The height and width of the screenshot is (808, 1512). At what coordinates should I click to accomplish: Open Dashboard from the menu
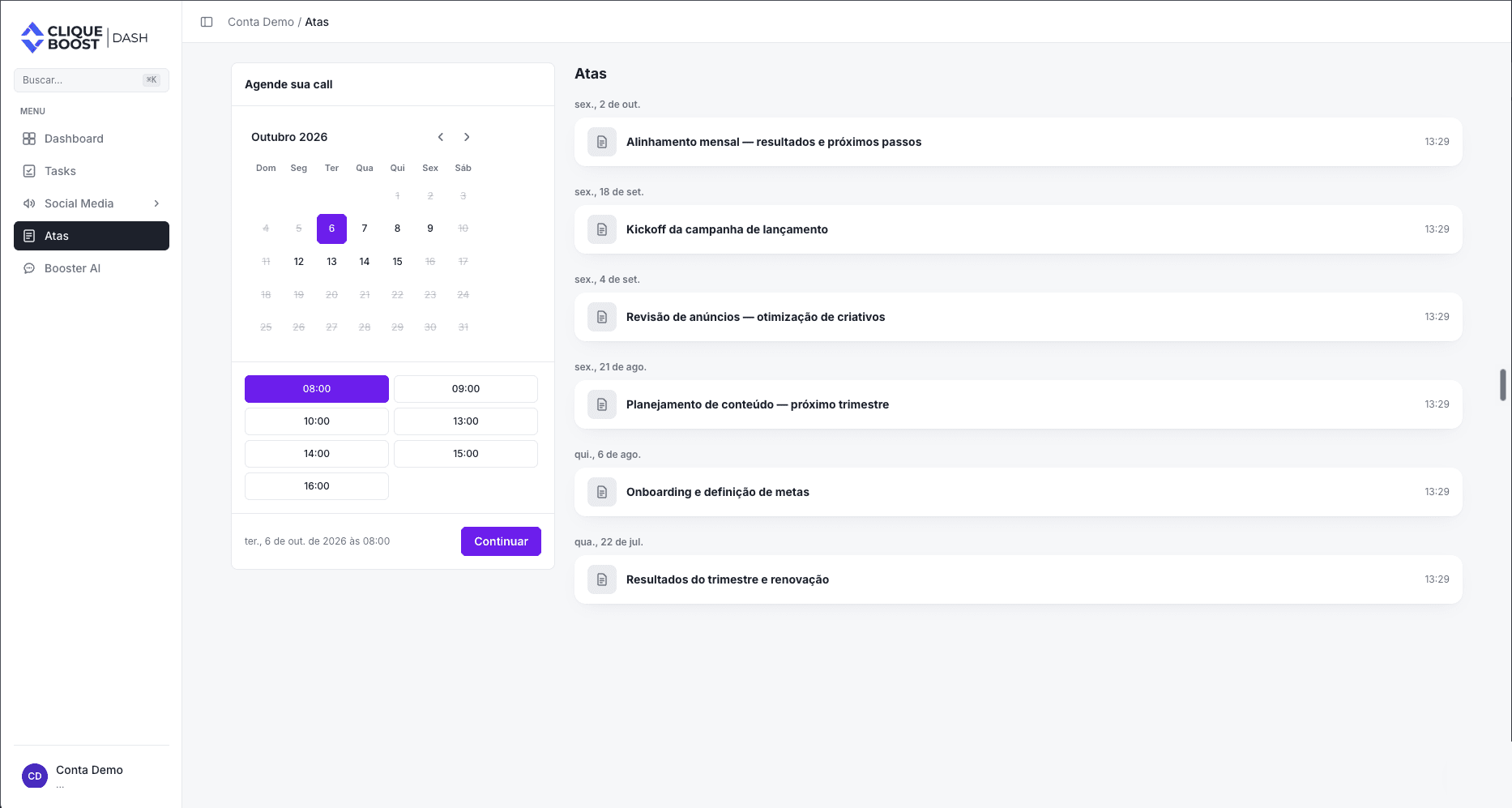coord(92,139)
